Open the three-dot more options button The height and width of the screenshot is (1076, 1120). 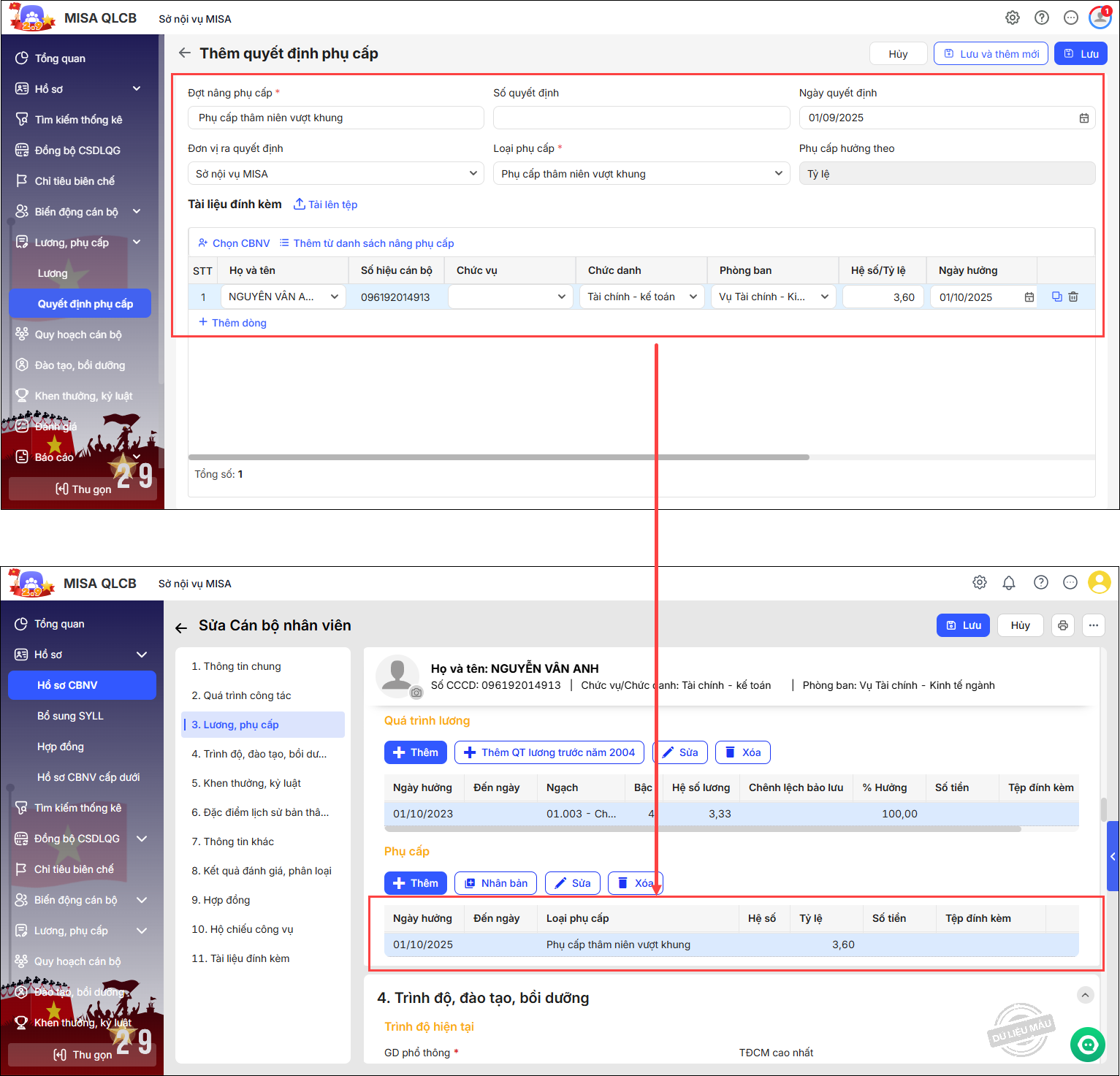(x=1093, y=625)
